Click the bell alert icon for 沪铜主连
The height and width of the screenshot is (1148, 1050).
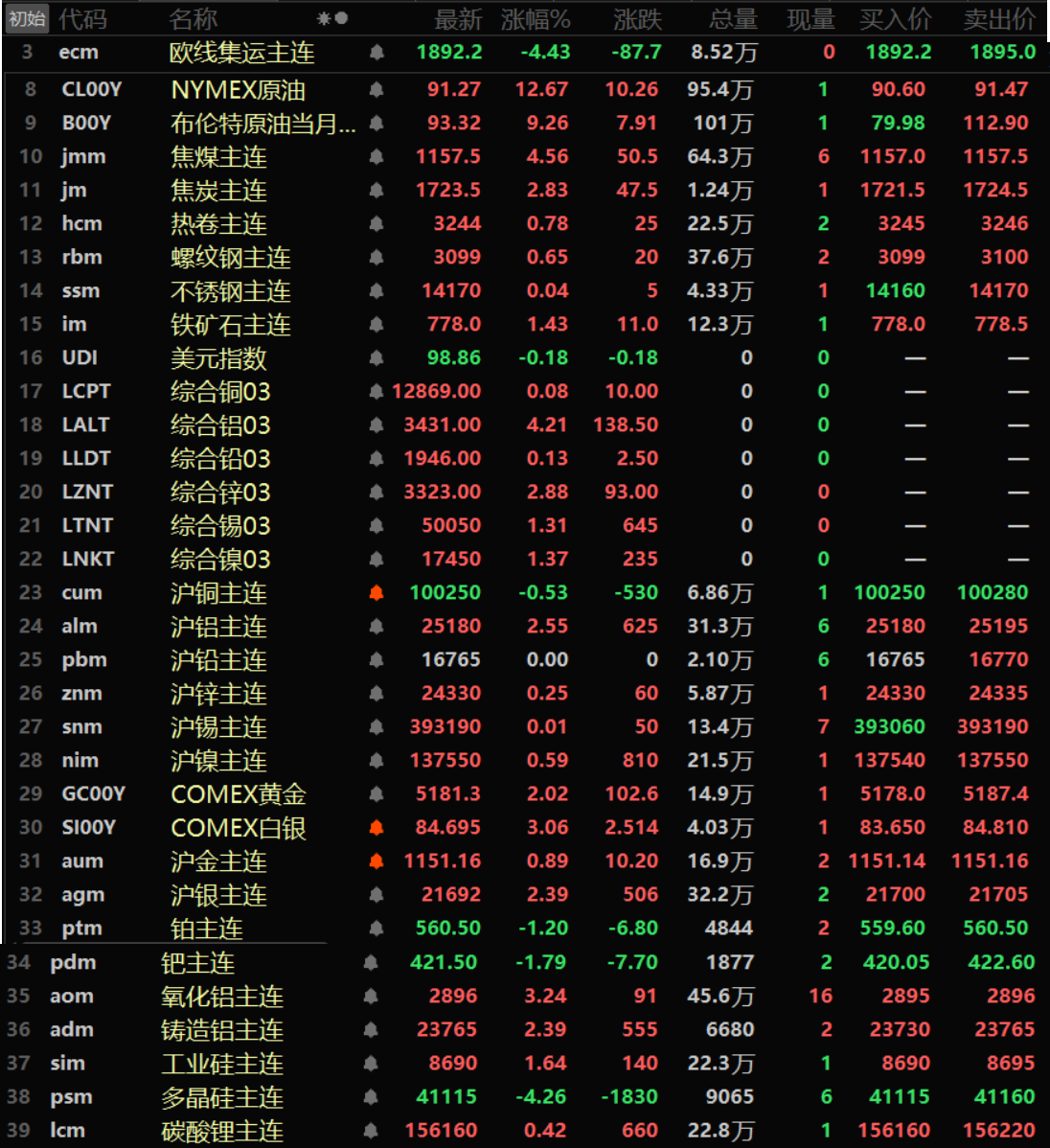(377, 593)
